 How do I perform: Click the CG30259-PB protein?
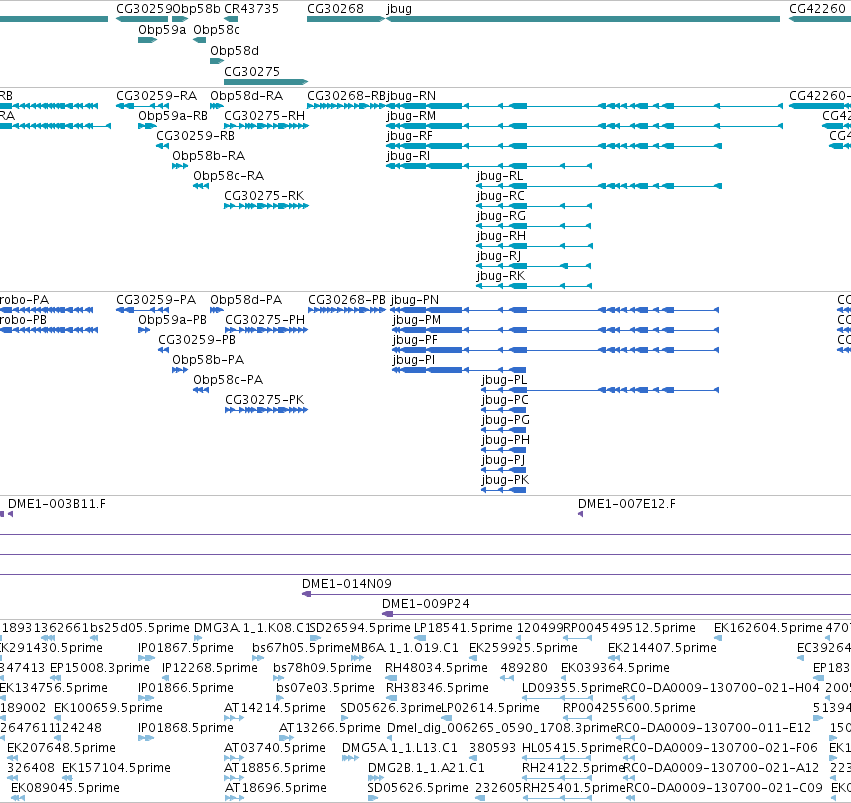pyautogui.click(x=163, y=350)
